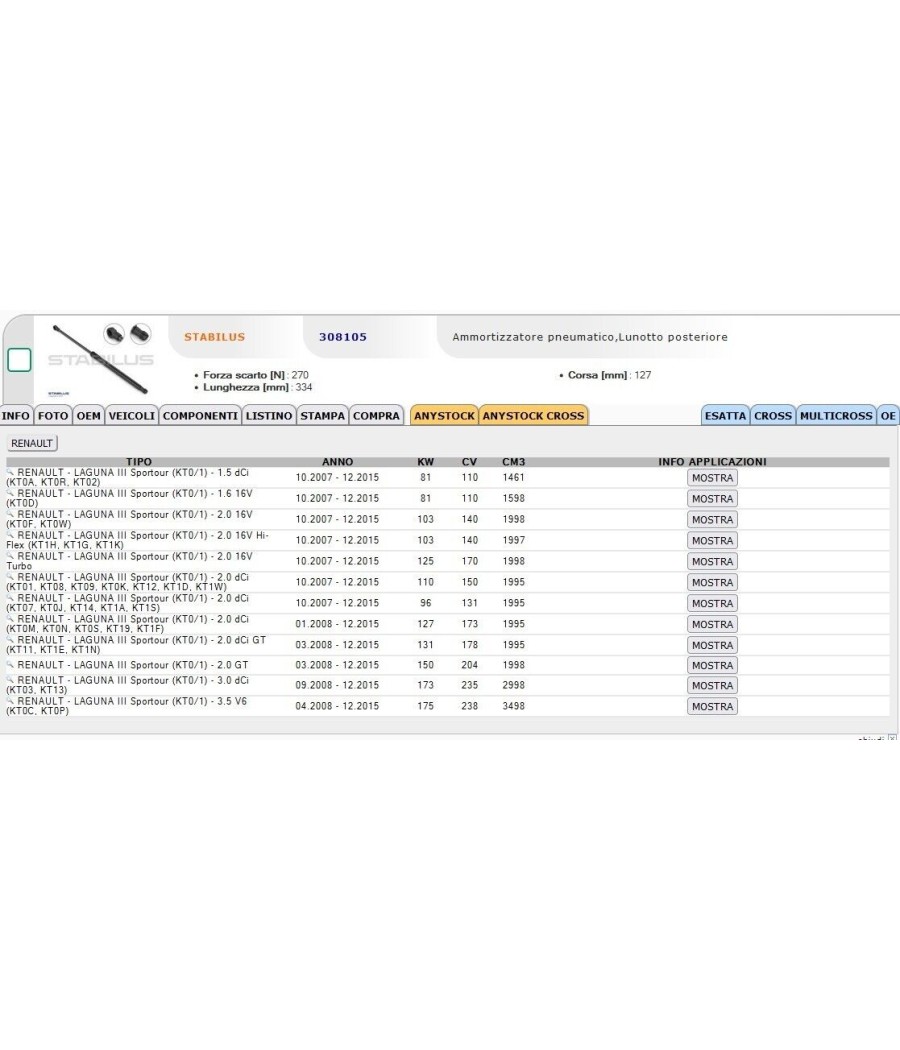Image resolution: width=900 pixels, height=1050 pixels.
Task: Click MOSTRA for the 2.0 16V Turbo row
Action: tap(712, 561)
